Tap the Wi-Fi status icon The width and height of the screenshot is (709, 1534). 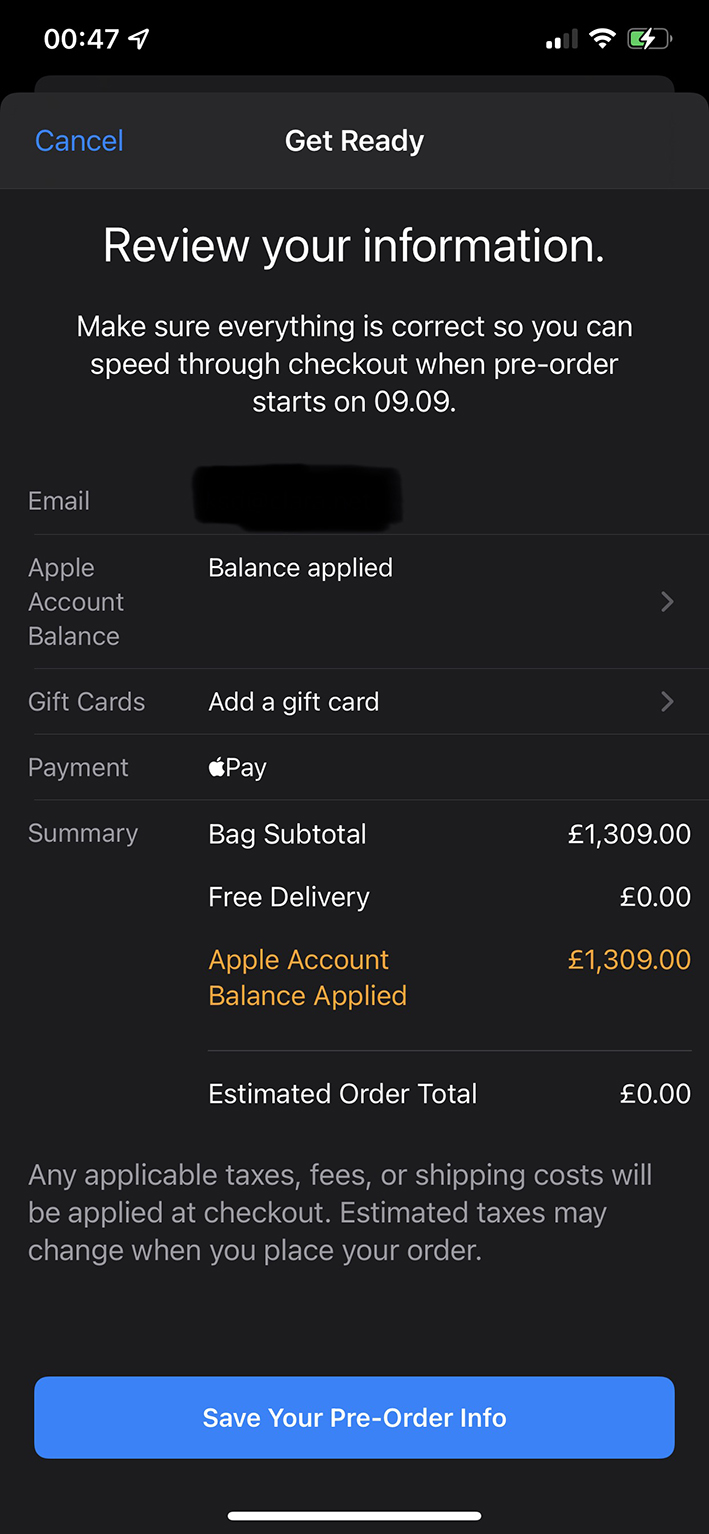coord(601,39)
